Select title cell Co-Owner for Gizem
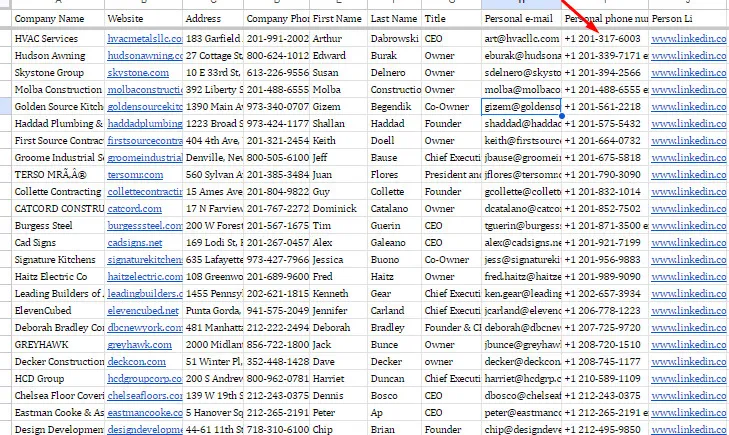The width and height of the screenshot is (729, 435). pos(451,107)
